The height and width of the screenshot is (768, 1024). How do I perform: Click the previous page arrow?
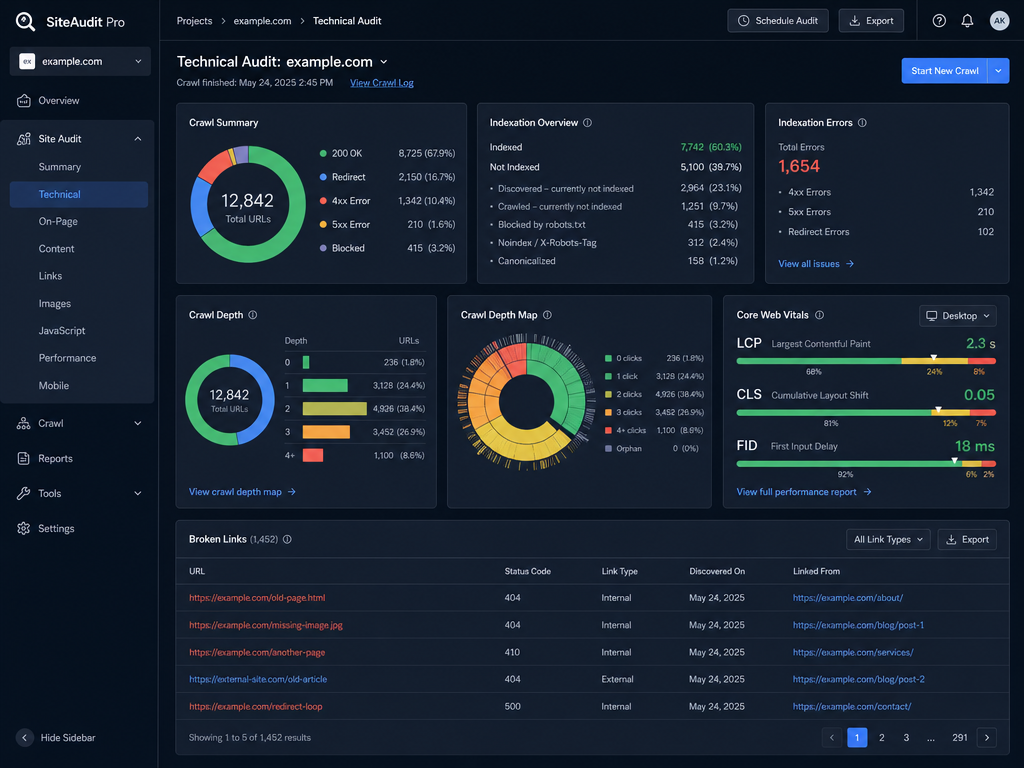[x=832, y=737]
